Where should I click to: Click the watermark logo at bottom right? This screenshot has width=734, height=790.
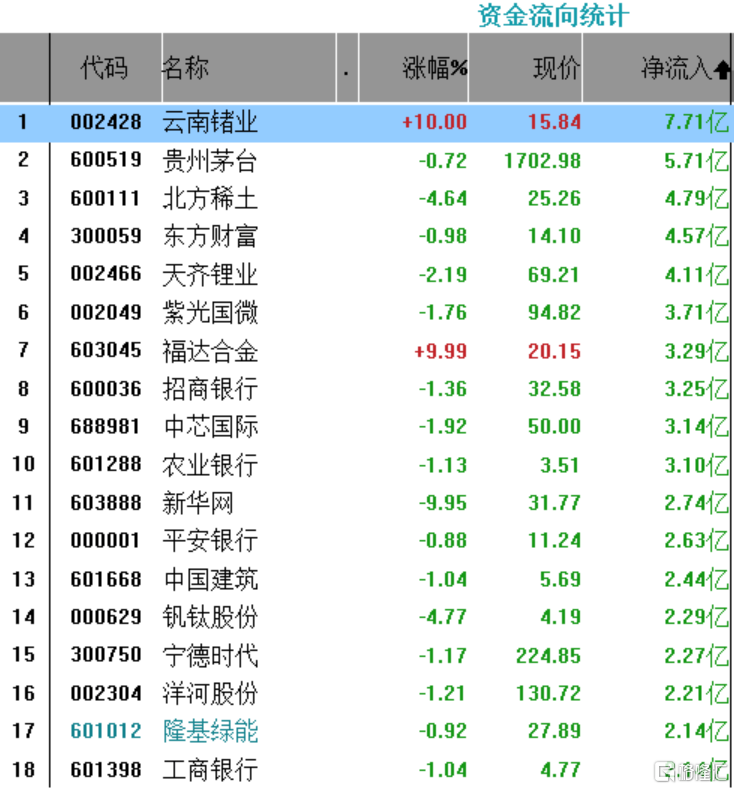(690, 770)
